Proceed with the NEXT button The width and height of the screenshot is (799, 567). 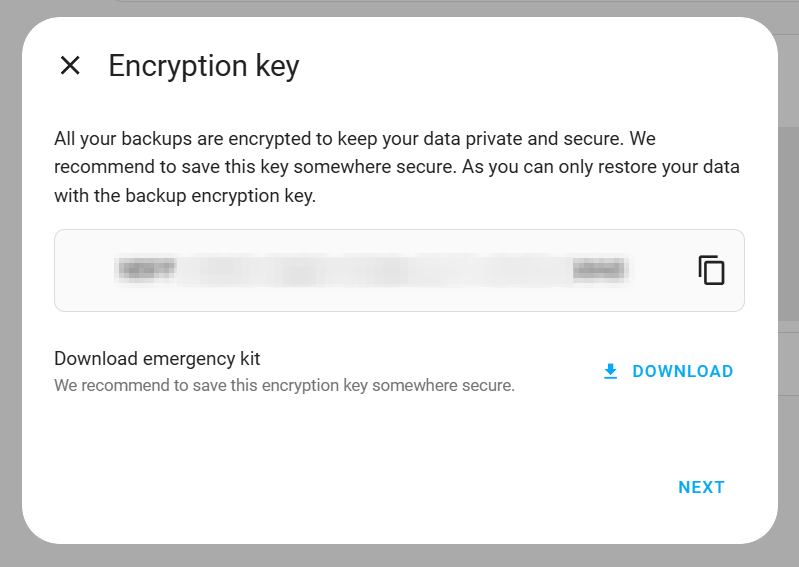[701, 488]
